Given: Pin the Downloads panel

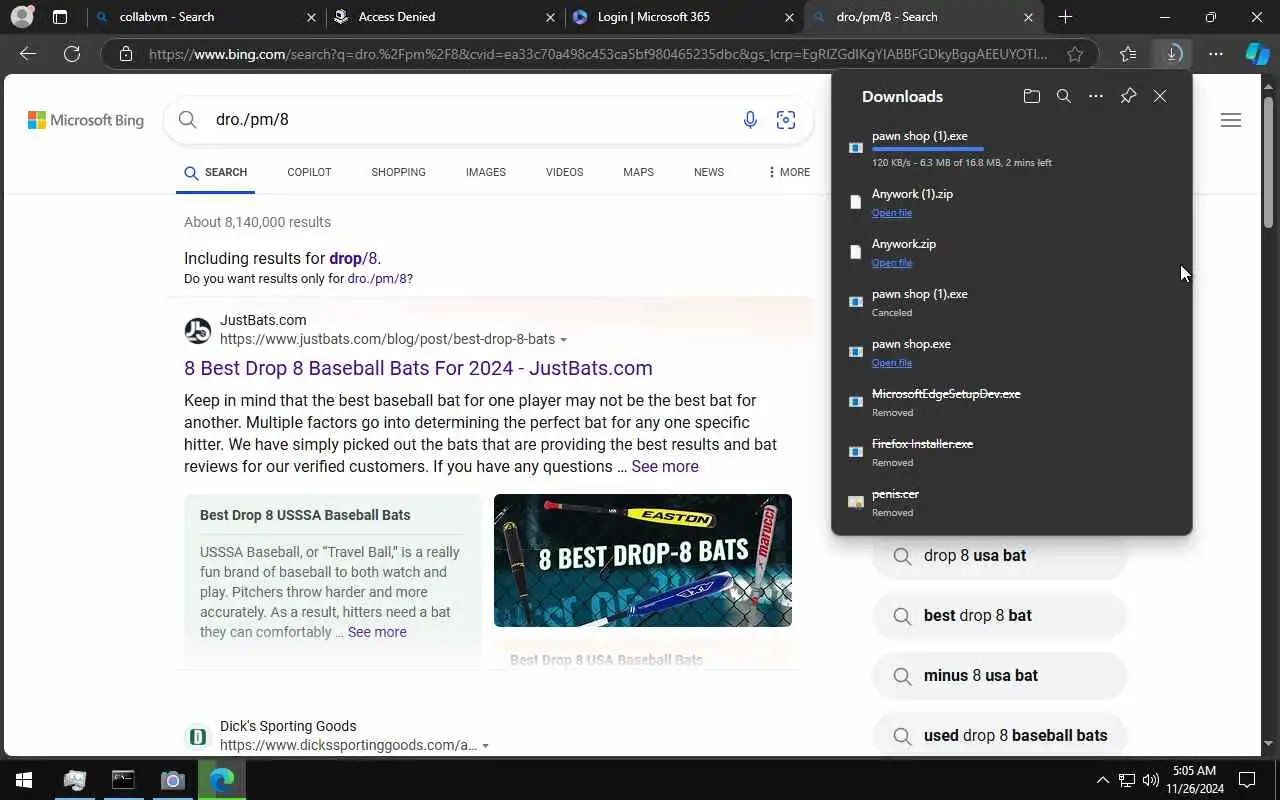Looking at the screenshot, I should [1128, 96].
